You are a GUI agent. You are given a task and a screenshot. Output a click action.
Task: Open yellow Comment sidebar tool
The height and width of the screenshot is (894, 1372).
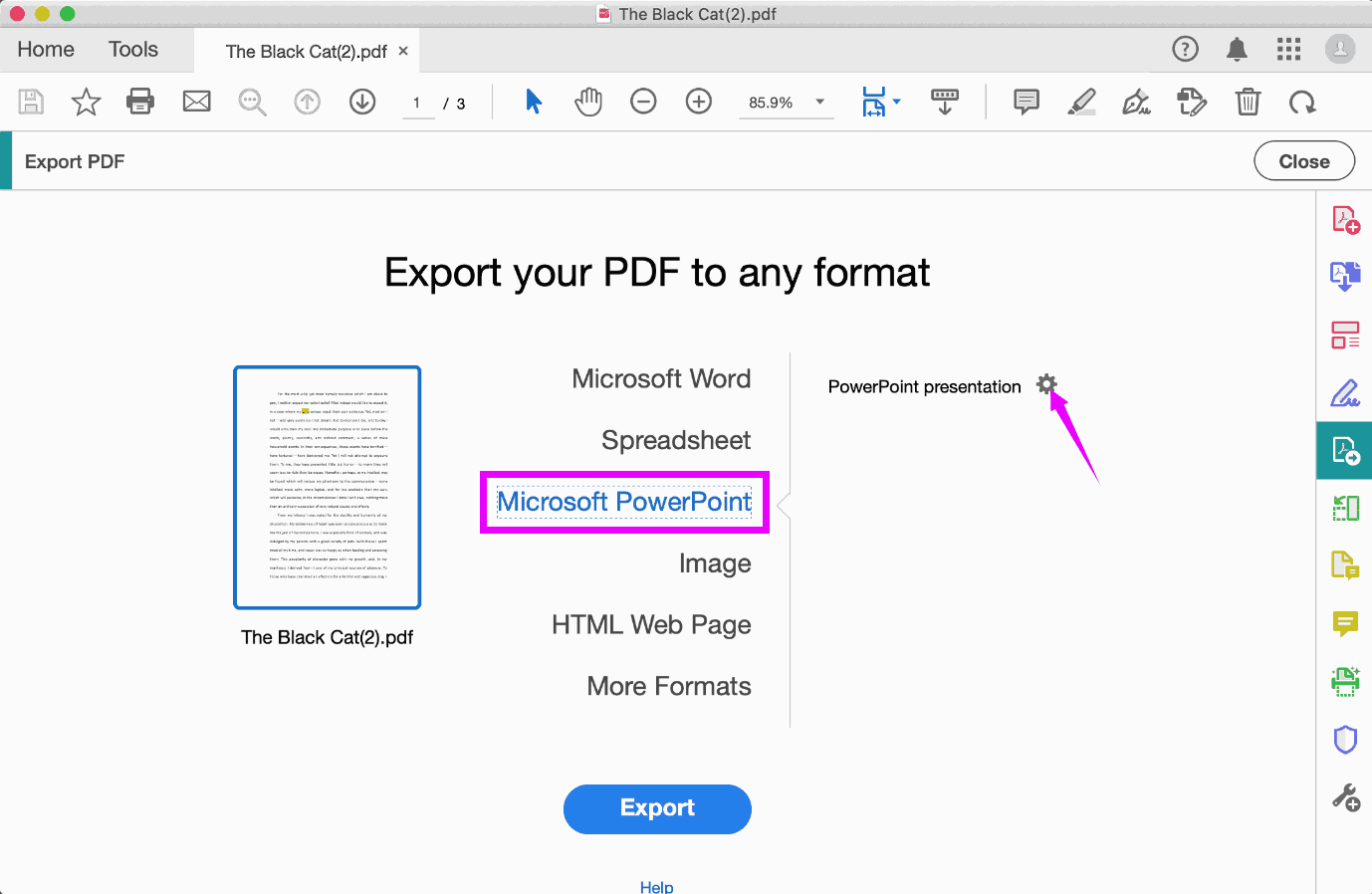click(x=1345, y=624)
